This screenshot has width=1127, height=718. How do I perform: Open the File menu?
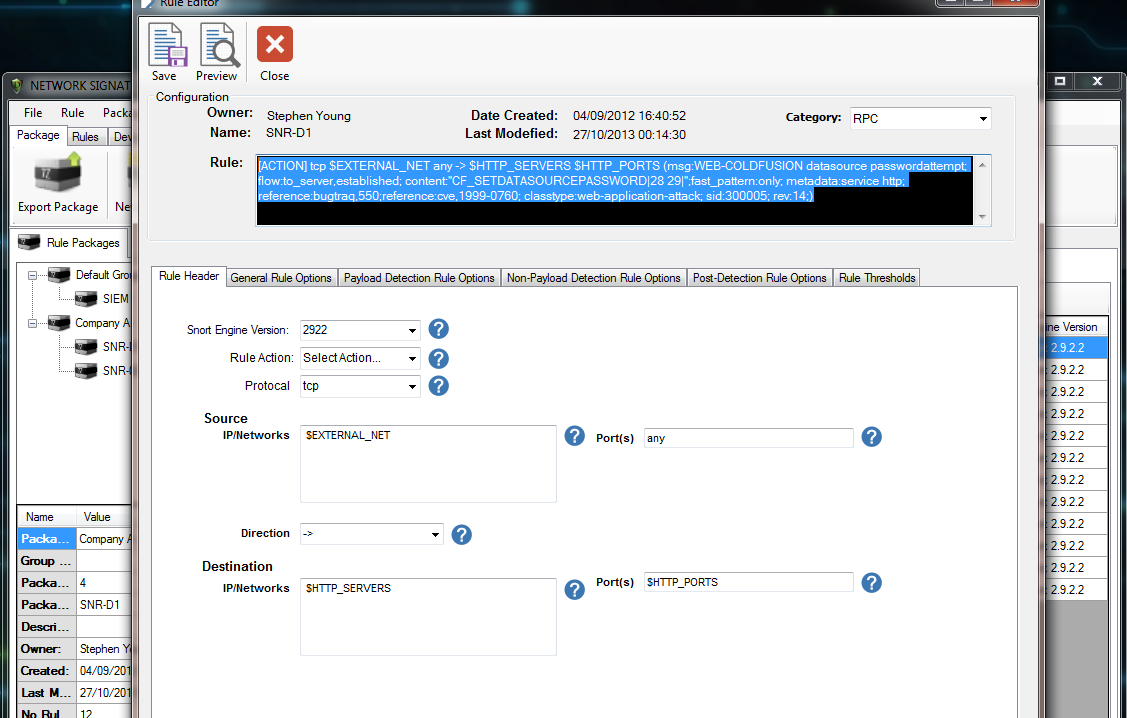coord(33,113)
